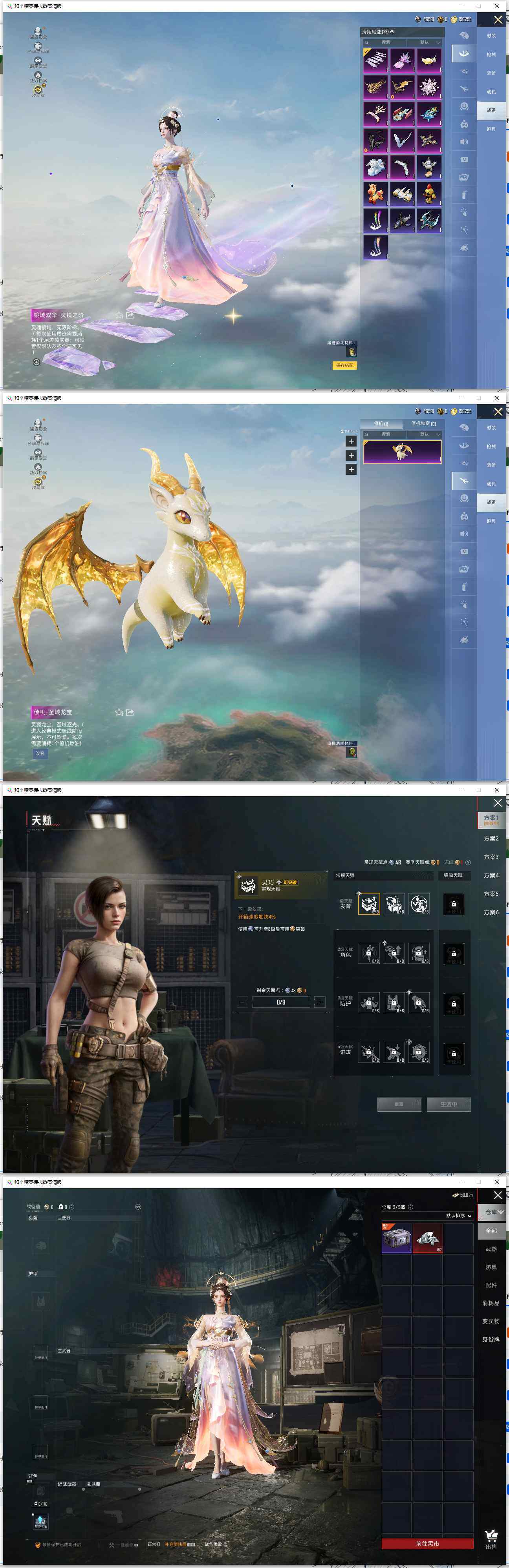Click the 生效中 button
This screenshot has height=1568, width=509.
[x=448, y=1104]
